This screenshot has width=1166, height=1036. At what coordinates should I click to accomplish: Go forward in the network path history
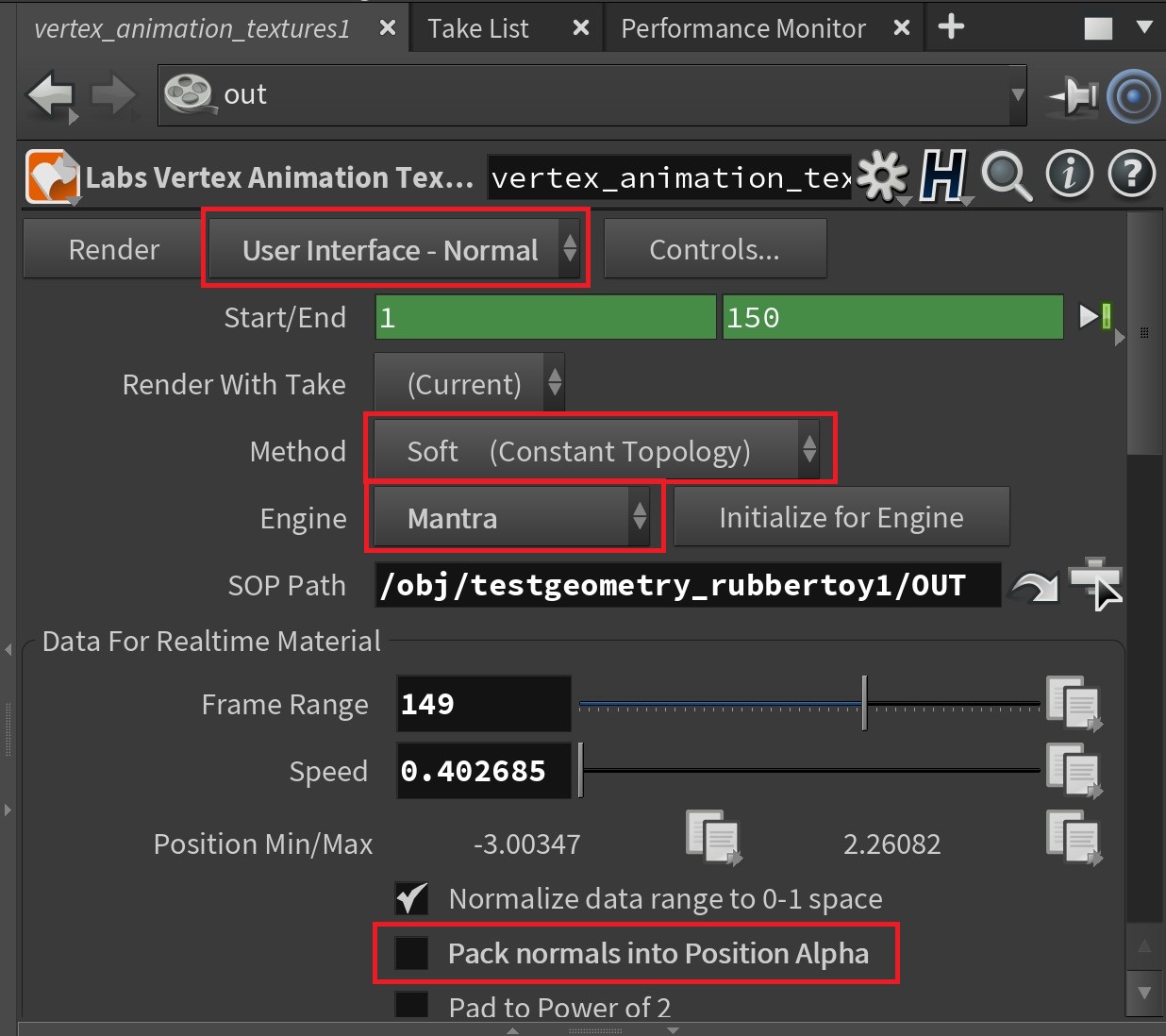tap(113, 95)
